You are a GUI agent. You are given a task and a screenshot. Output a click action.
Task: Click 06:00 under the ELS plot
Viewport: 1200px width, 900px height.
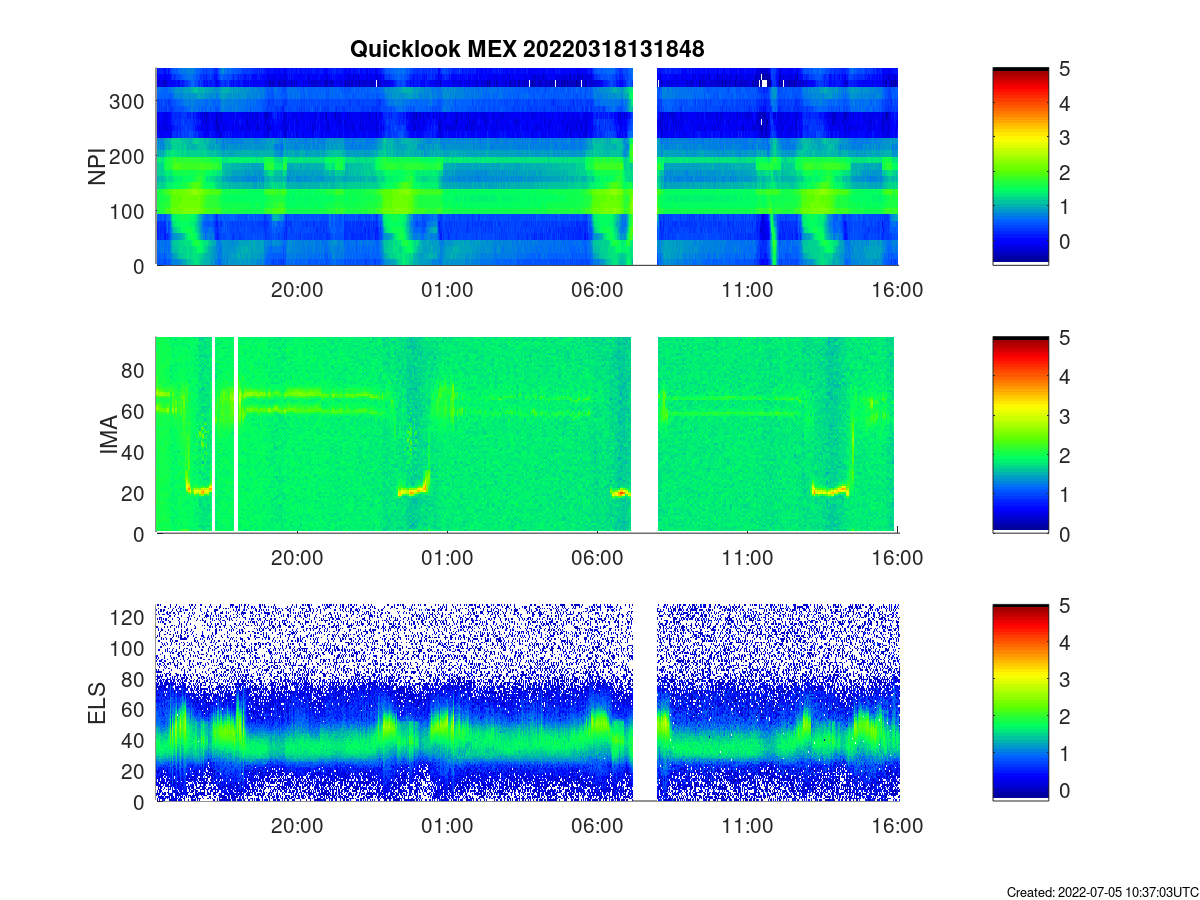point(597,827)
